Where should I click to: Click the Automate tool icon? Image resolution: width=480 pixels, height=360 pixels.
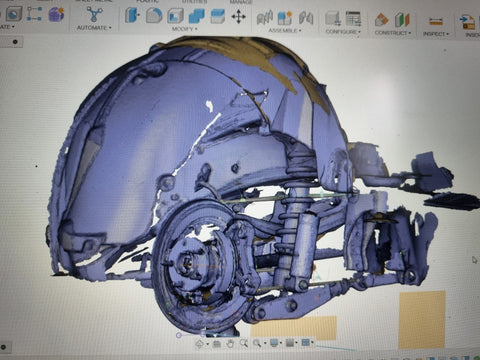(94, 14)
